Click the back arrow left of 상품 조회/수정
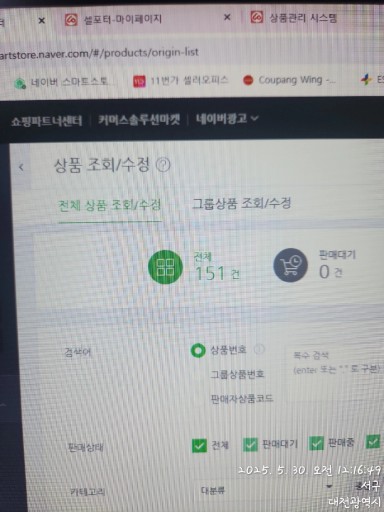Viewport: 384px width, 512px height. 21,167
